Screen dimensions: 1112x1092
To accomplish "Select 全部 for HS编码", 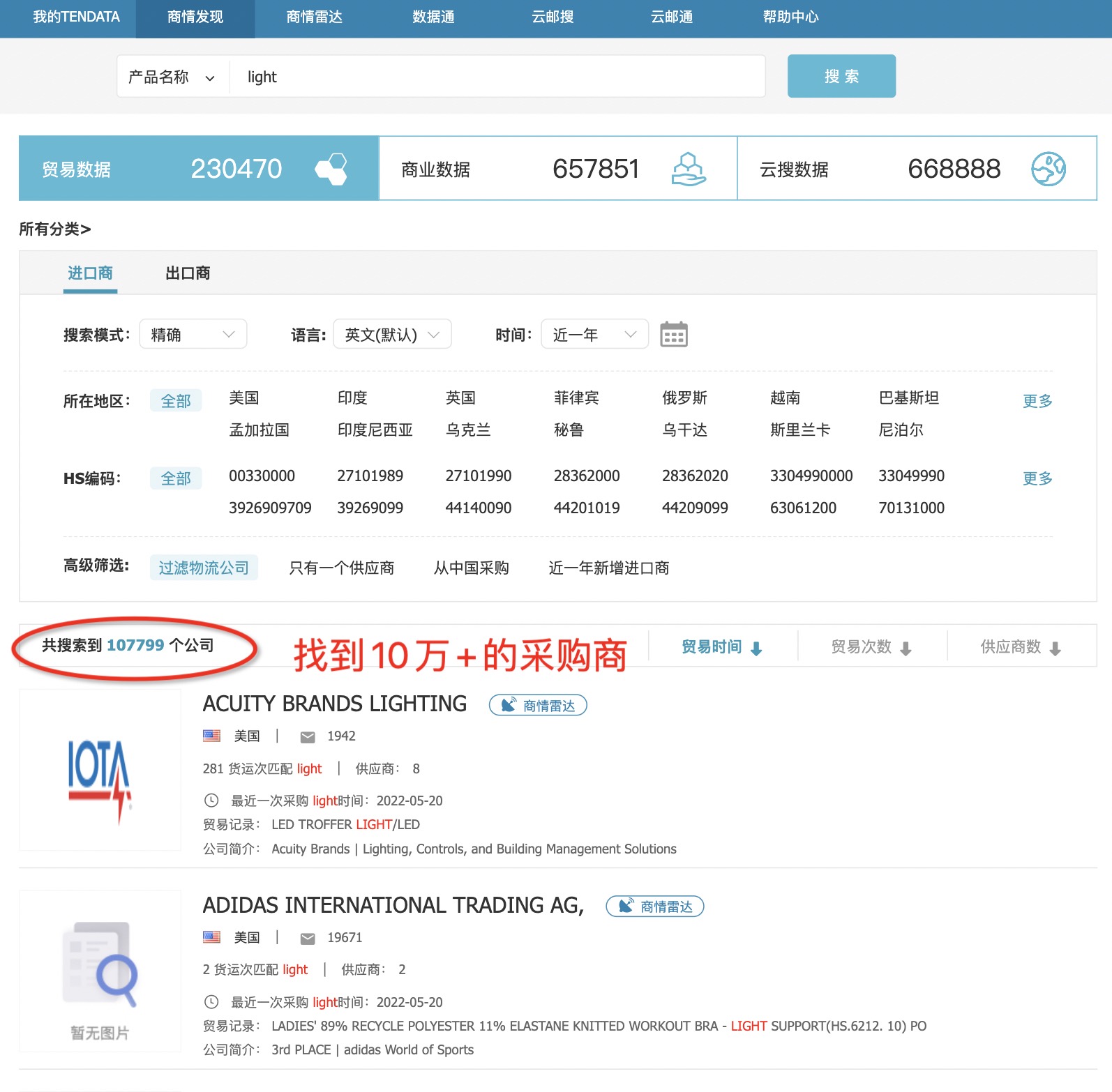I will click(176, 478).
